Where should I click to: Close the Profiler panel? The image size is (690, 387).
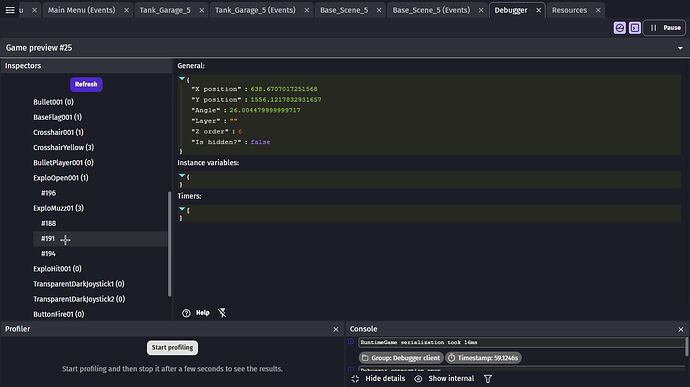pyautogui.click(x=336, y=329)
